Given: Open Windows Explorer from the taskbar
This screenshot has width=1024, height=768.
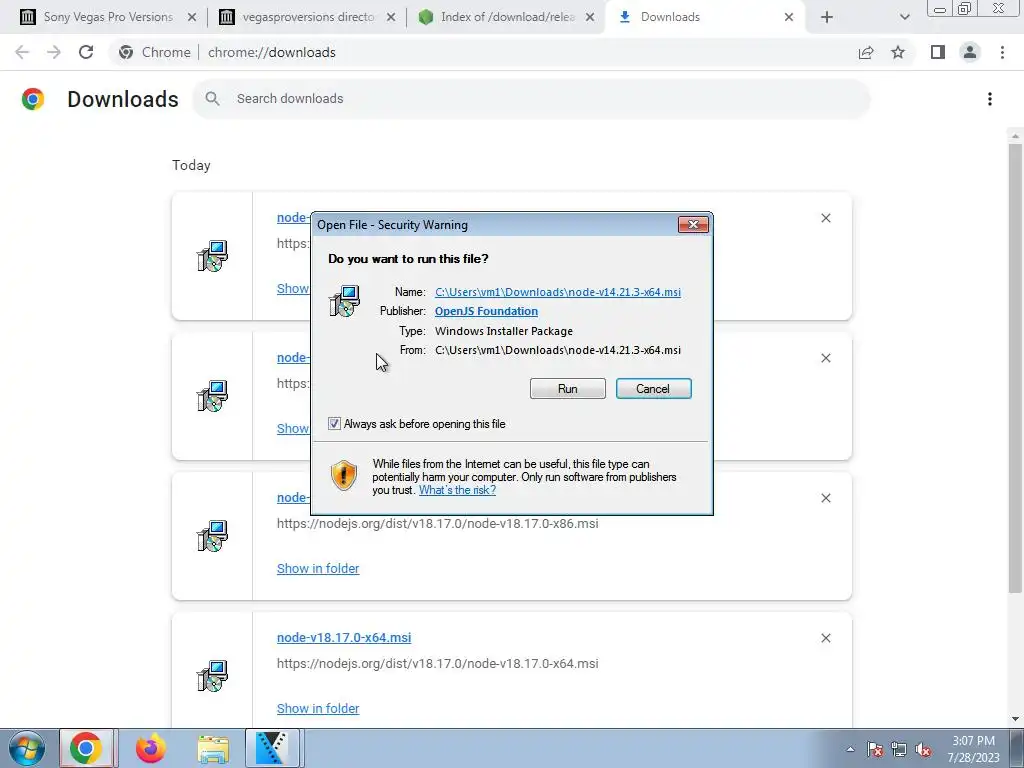Looking at the screenshot, I should (x=213, y=748).
